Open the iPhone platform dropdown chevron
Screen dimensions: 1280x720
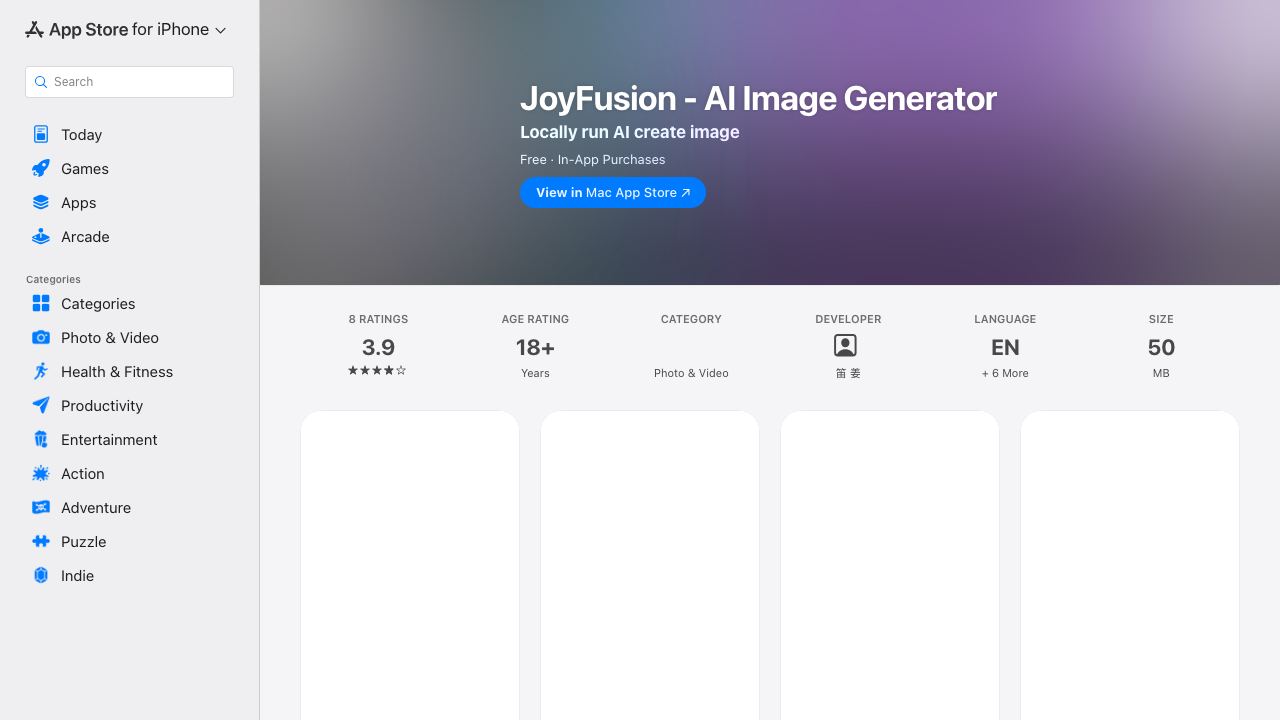pyautogui.click(x=221, y=31)
